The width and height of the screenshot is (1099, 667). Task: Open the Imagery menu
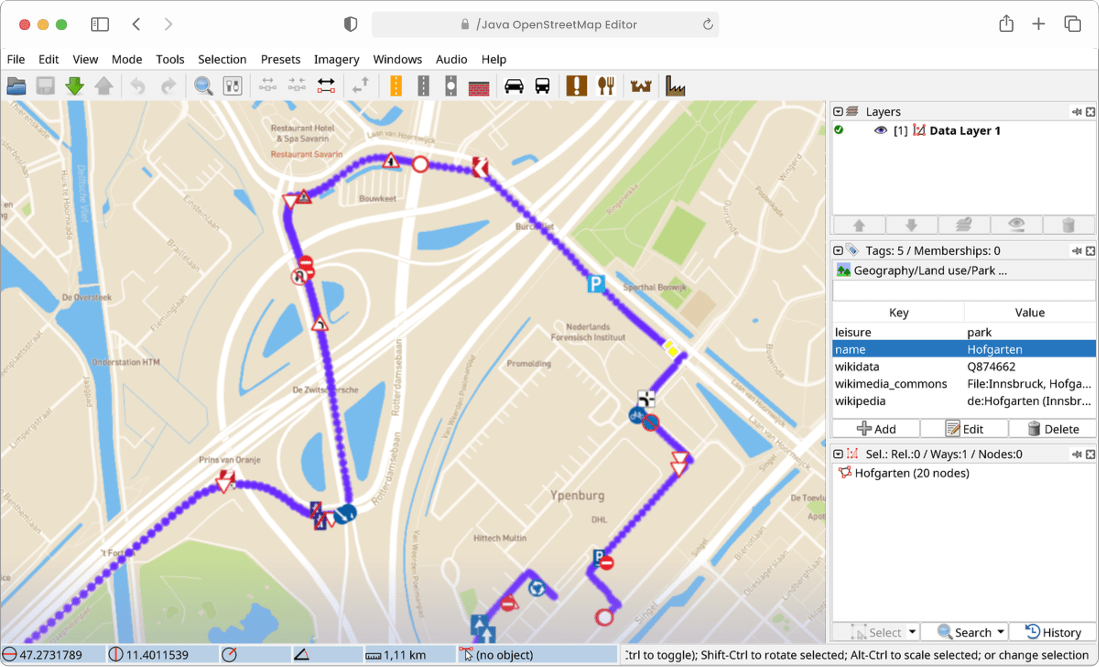coord(336,60)
